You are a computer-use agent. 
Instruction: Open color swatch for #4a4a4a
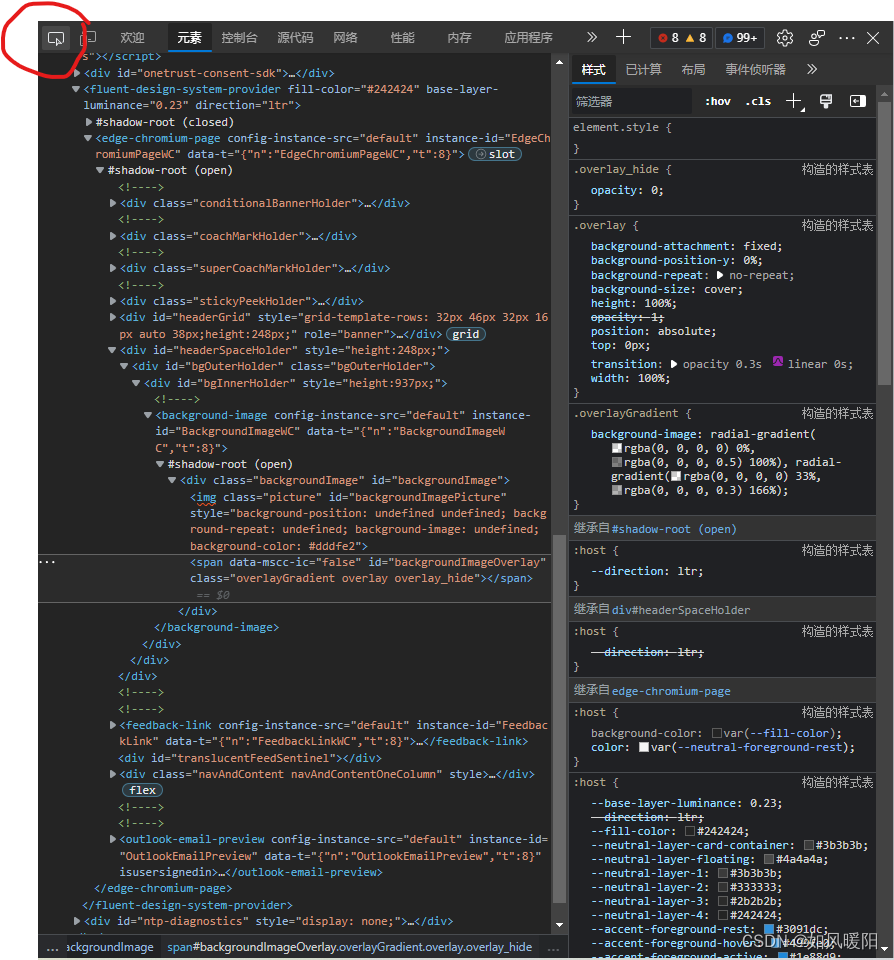pyautogui.click(x=769, y=860)
